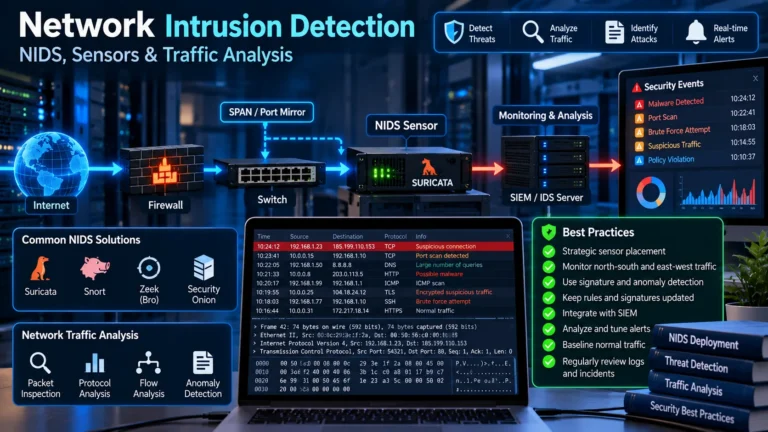
Task: Toggle the Baseline normal traffic checkmark
Action: tap(549, 345)
